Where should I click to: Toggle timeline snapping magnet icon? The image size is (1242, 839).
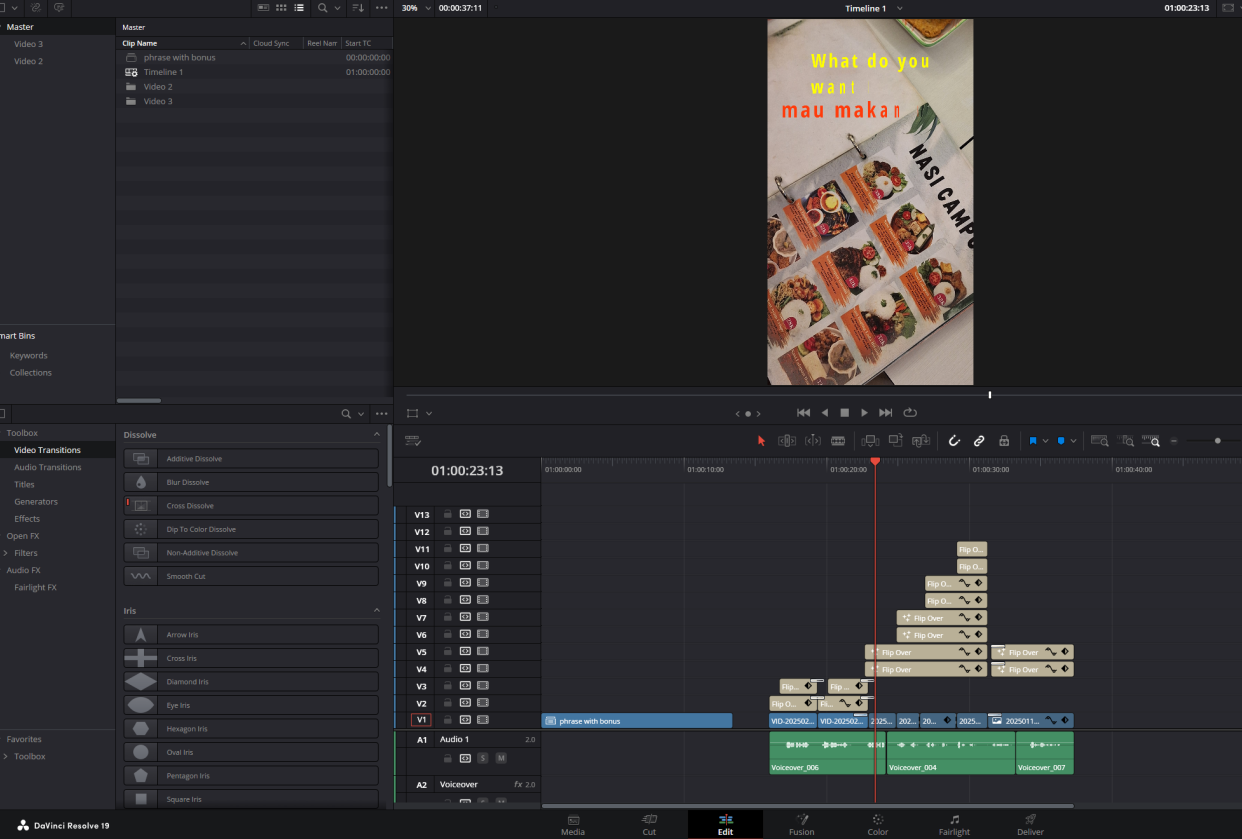pyautogui.click(x=954, y=440)
